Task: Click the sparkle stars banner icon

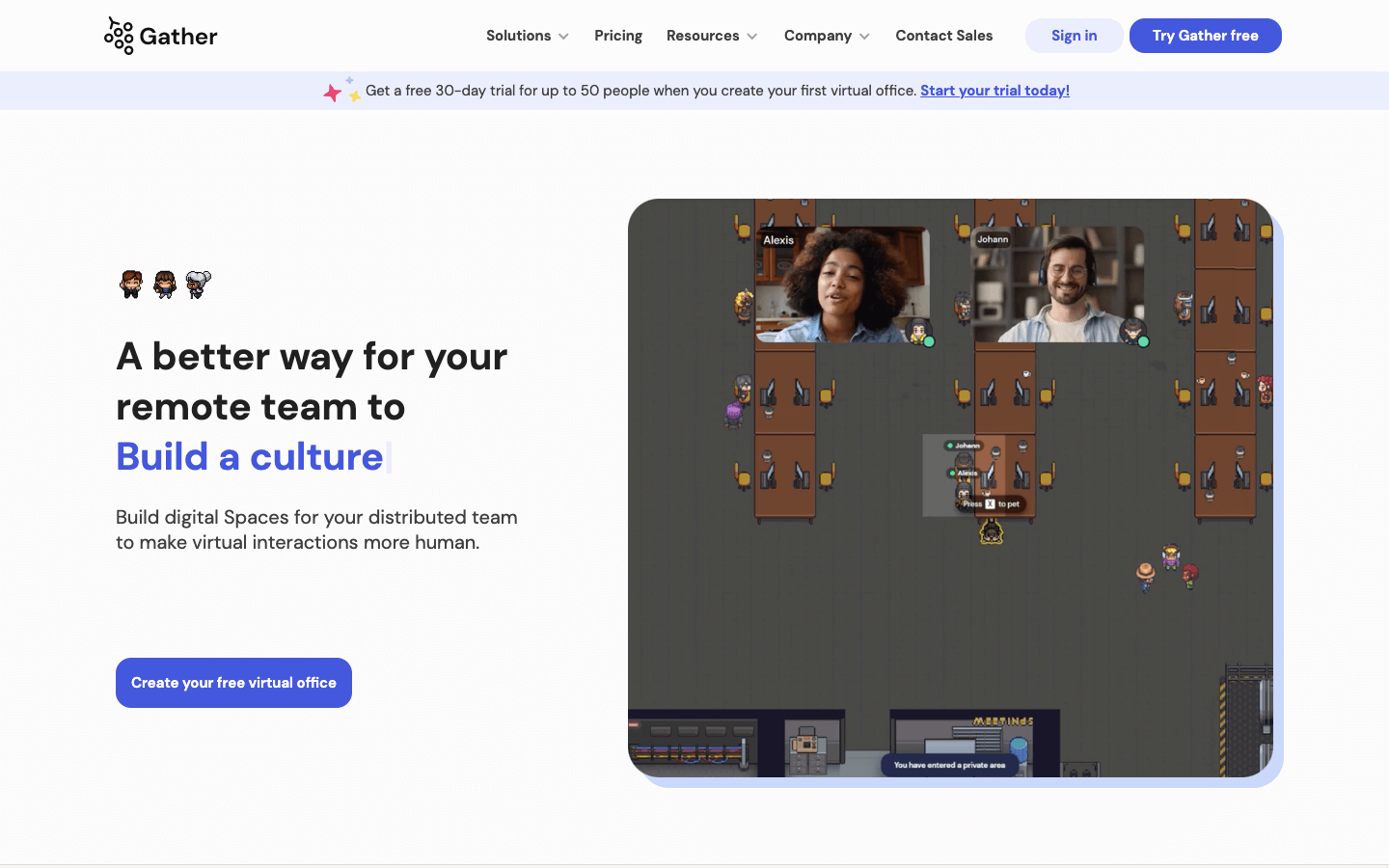Action: (341, 90)
